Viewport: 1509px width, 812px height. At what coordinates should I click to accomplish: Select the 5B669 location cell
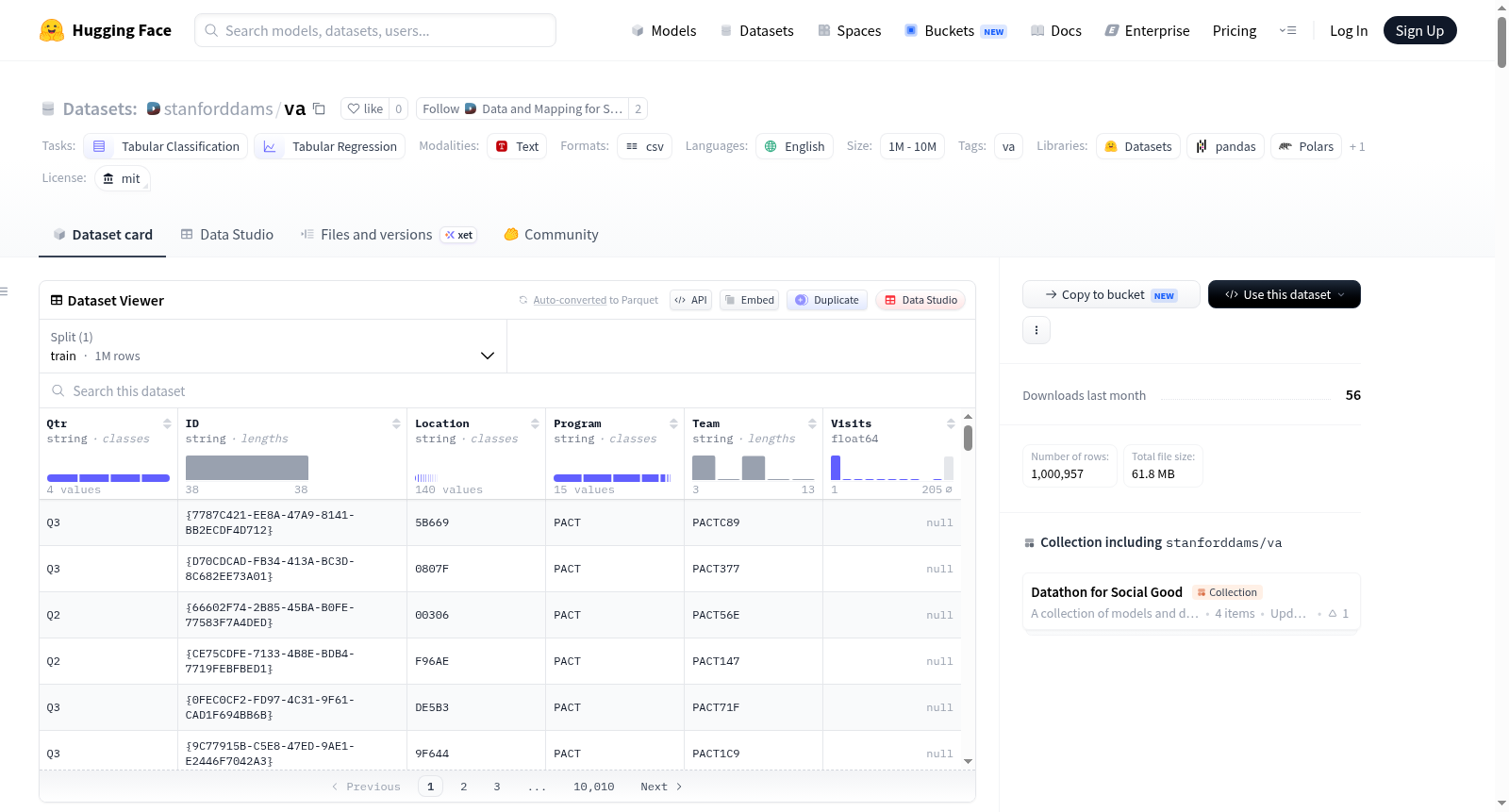pos(476,522)
